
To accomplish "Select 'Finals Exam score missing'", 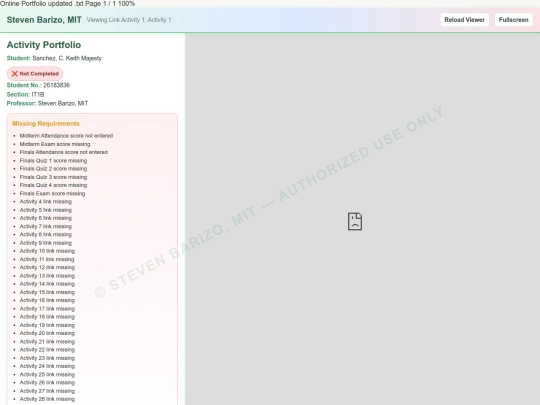I will tap(52, 194).
